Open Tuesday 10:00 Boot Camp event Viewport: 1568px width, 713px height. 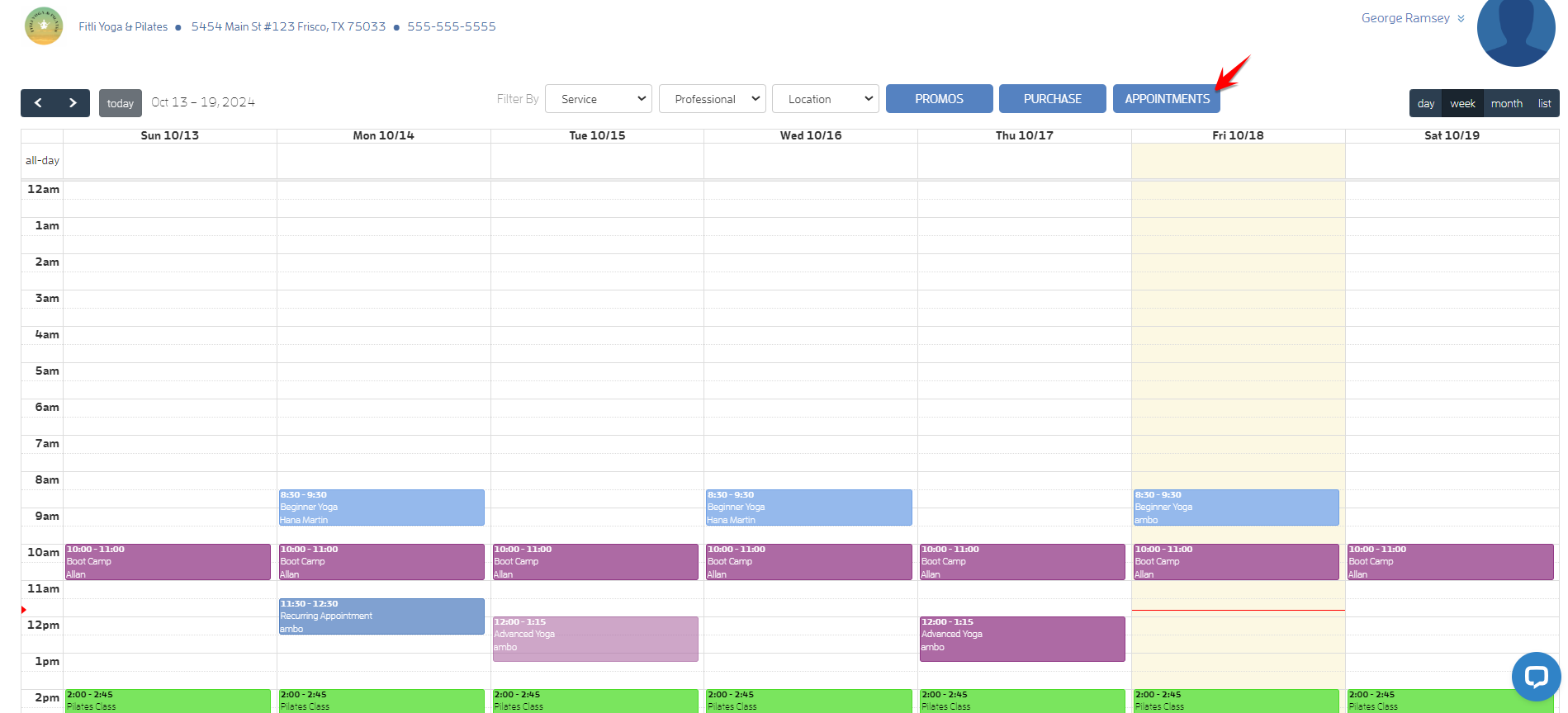pos(595,562)
